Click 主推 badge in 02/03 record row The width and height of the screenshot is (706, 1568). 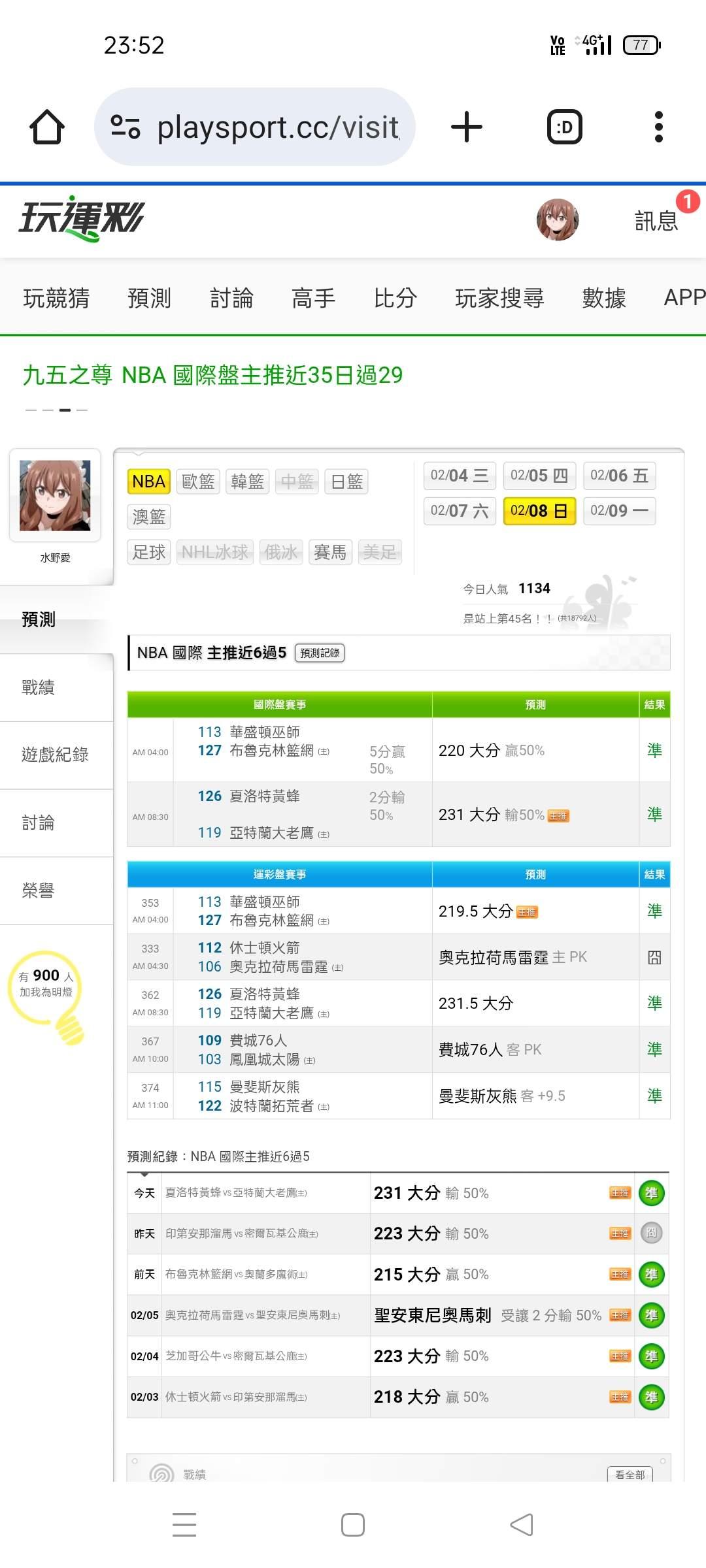click(620, 1397)
